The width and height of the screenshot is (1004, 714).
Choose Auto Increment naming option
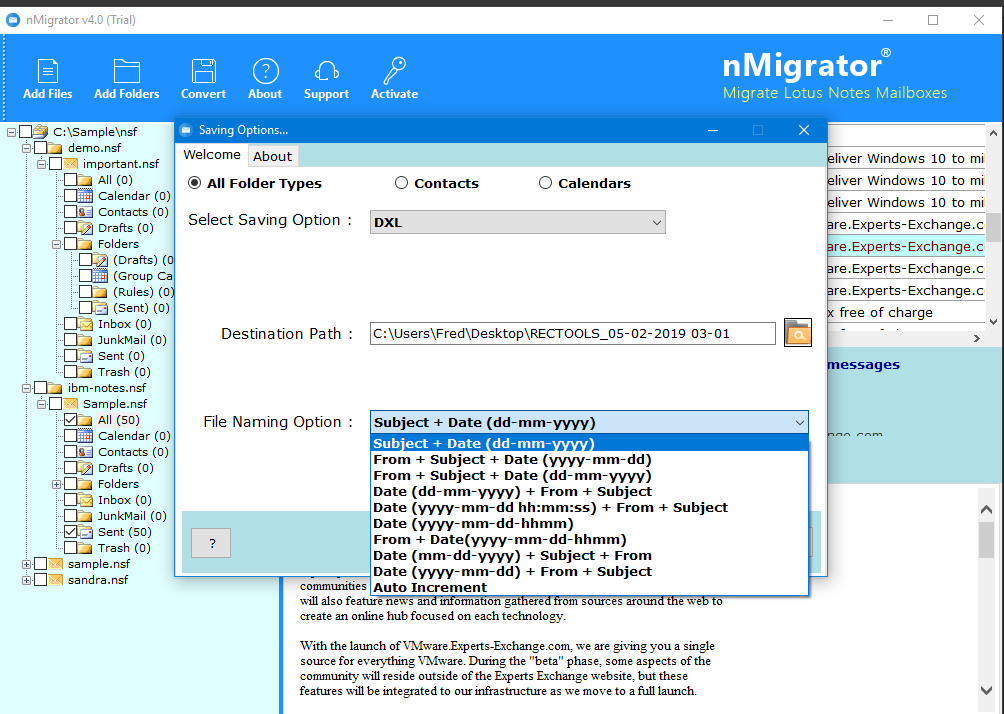(x=589, y=588)
